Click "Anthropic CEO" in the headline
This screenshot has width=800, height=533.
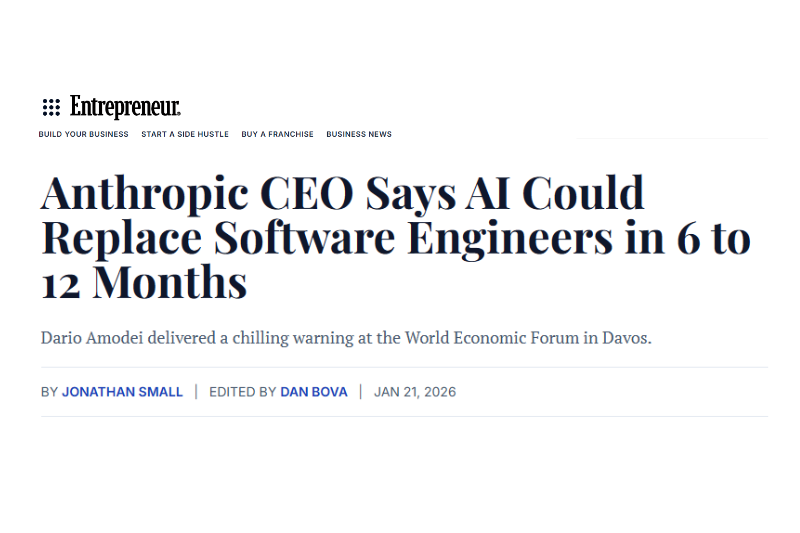point(197,194)
